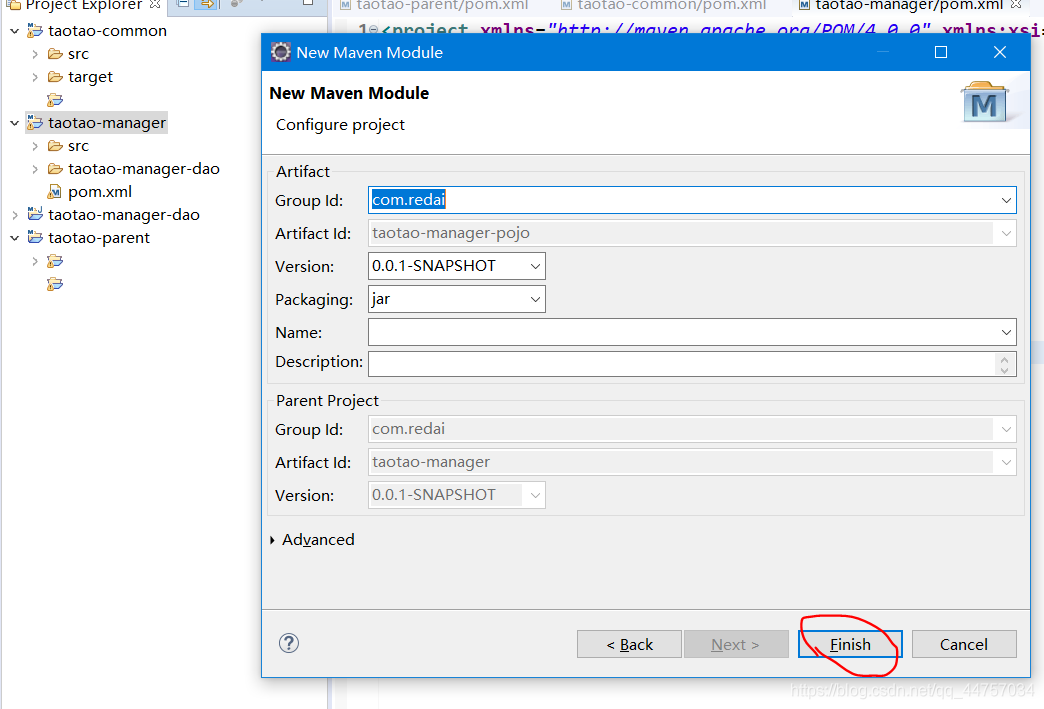Click the src folder icon under taotao-manager

[x=55, y=146]
